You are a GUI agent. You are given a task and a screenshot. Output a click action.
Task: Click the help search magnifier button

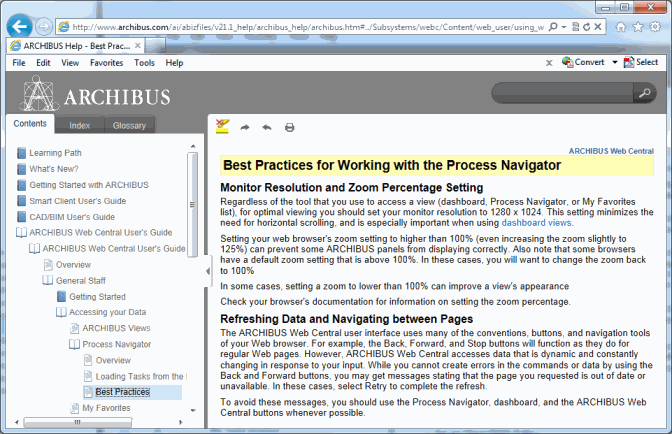click(644, 93)
